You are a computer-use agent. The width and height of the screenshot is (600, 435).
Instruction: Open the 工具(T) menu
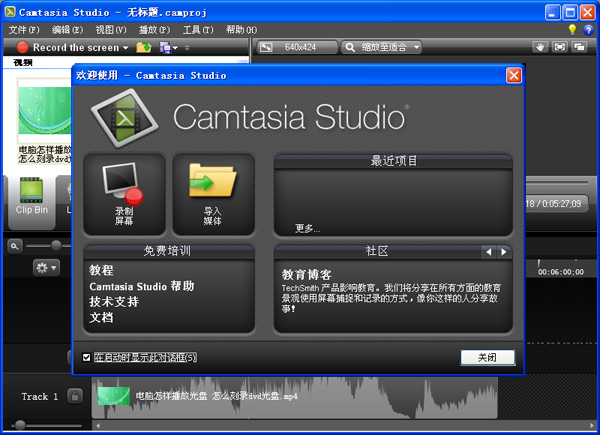tap(198, 29)
